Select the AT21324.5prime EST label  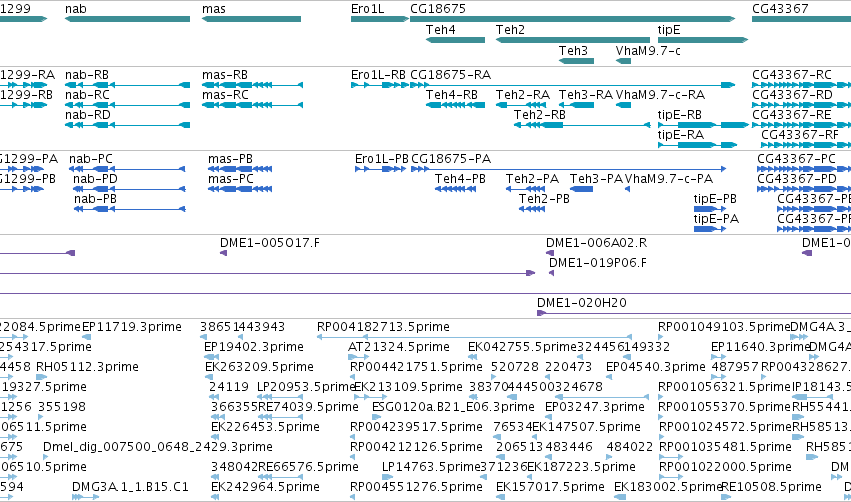tap(399, 347)
